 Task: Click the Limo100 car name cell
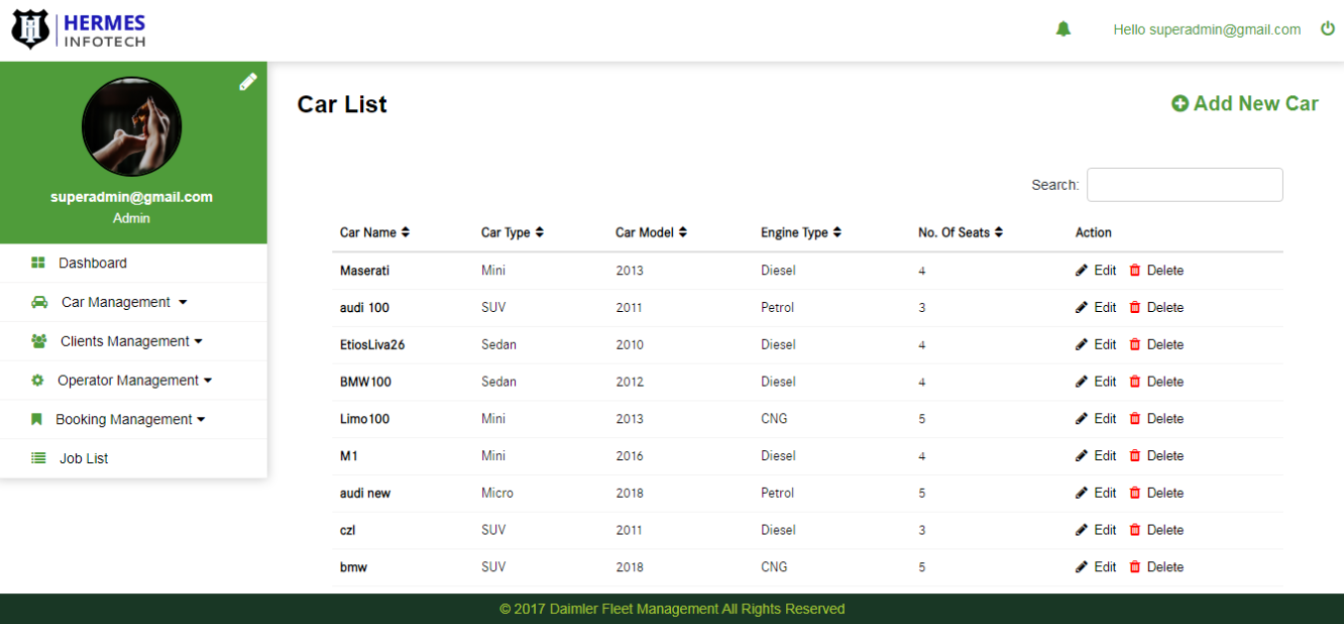365,418
